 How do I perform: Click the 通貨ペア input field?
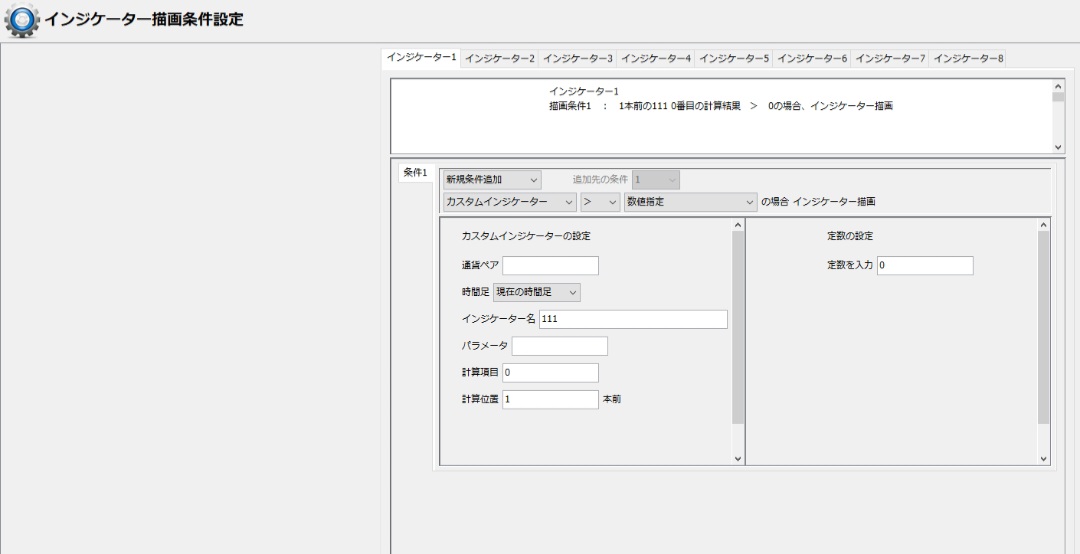pyautogui.click(x=550, y=265)
